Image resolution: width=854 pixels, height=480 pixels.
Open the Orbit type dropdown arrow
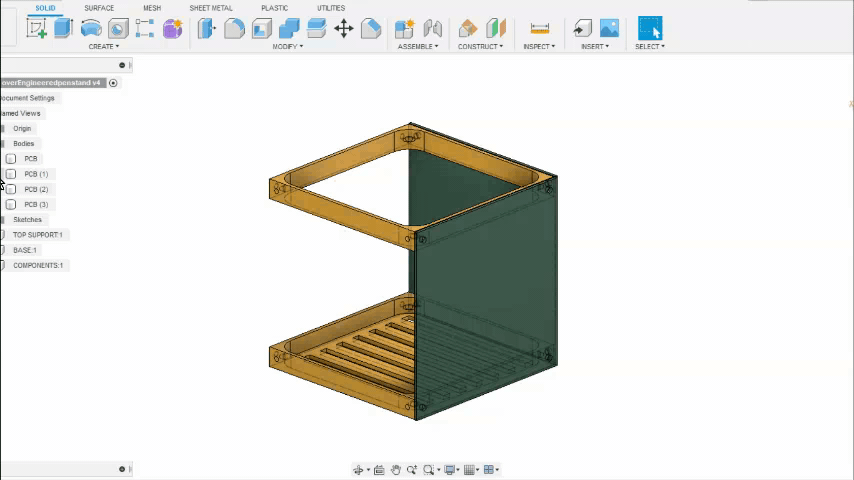click(368, 470)
